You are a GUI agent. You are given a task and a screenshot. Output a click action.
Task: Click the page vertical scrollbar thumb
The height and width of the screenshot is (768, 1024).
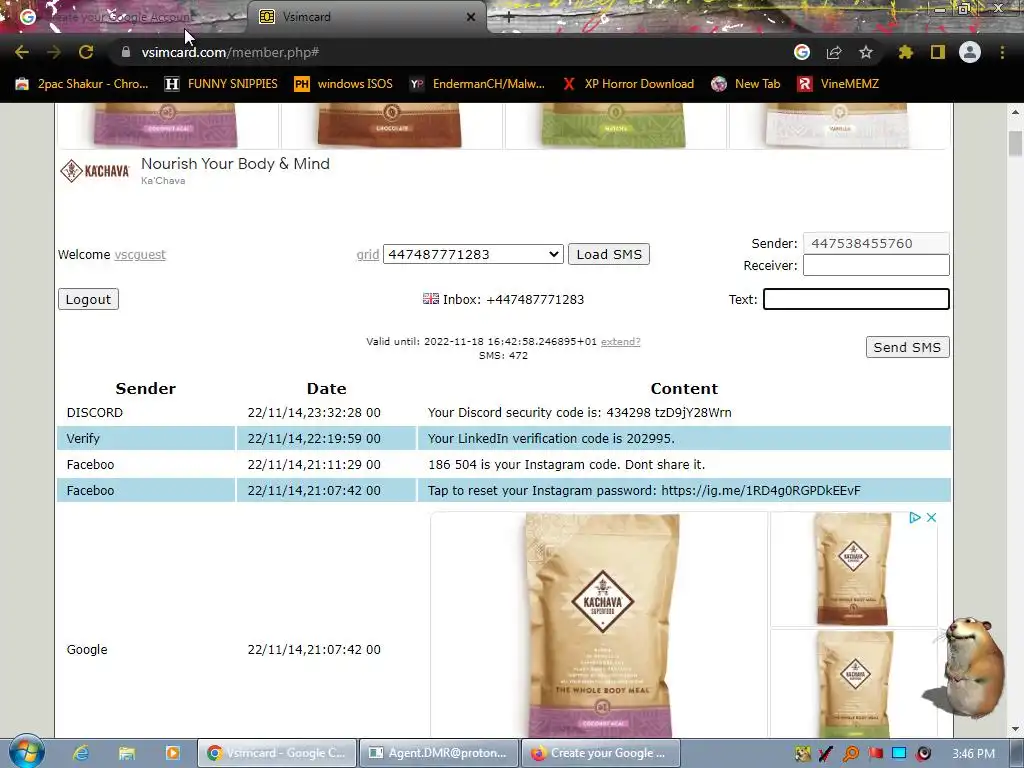click(x=1015, y=144)
